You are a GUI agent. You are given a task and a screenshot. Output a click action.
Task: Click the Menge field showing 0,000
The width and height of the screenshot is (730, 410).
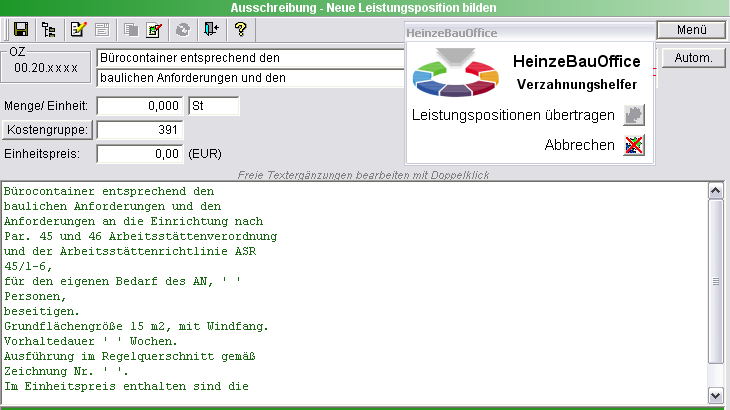pos(140,106)
